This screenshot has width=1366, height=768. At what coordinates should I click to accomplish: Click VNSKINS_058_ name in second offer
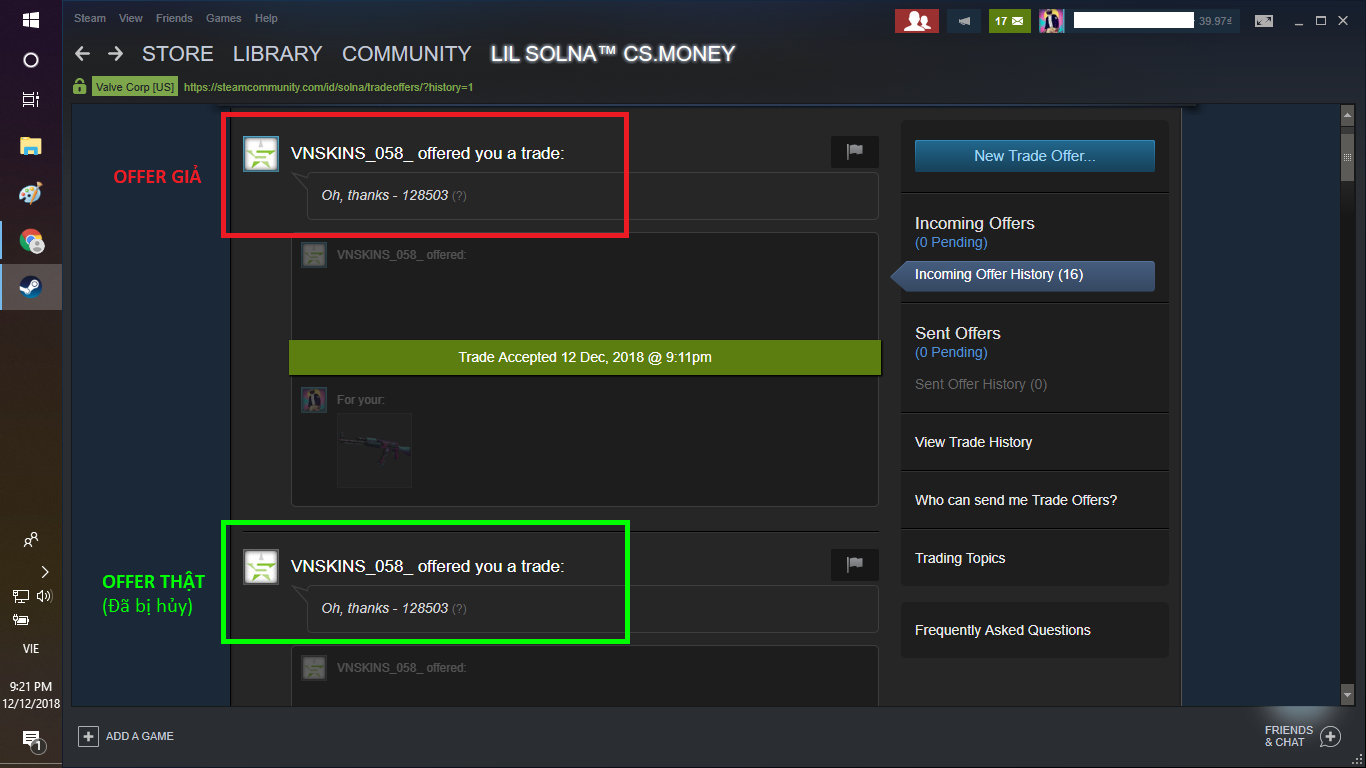click(352, 566)
